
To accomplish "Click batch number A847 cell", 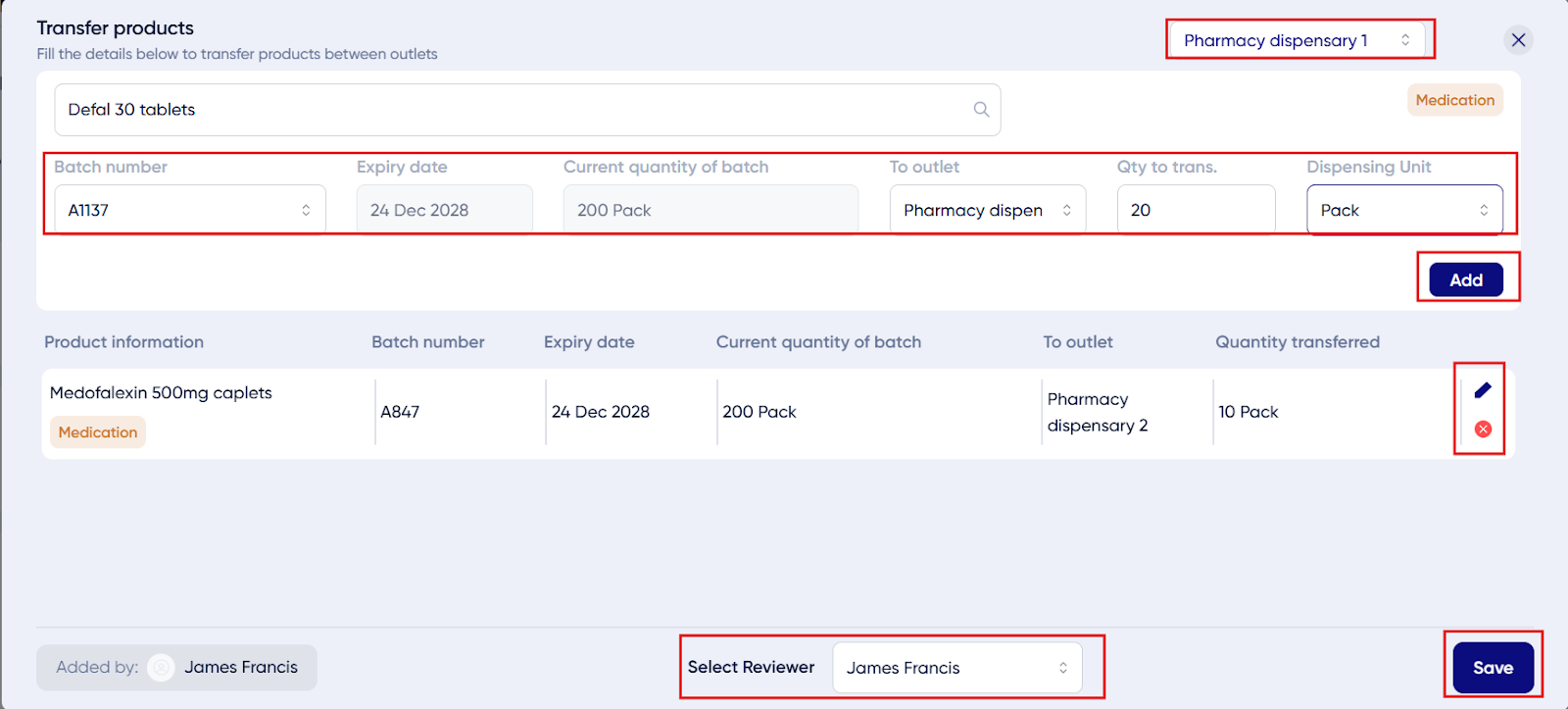I will 400,412.
